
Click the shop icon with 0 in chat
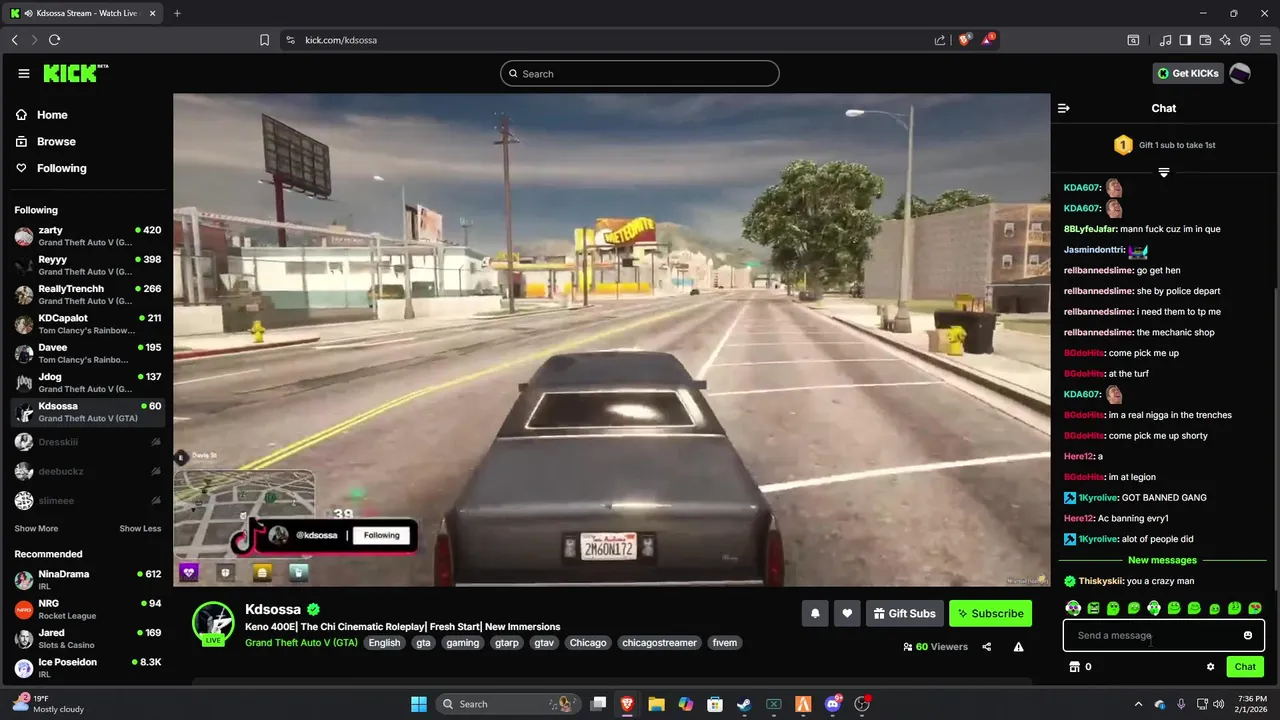[x=1075, y=667]
